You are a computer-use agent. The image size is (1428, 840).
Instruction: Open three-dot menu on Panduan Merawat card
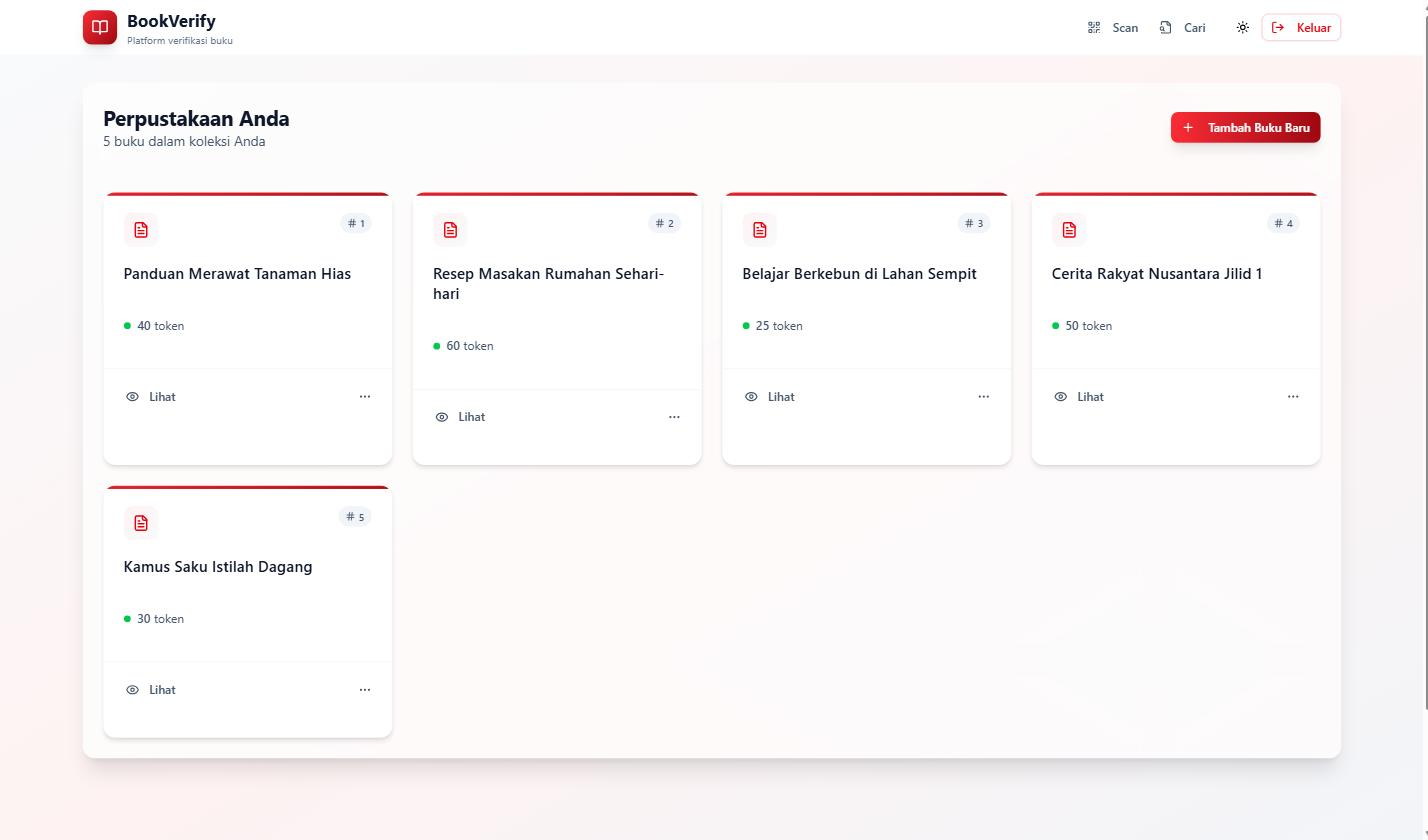tap(365, 397)
